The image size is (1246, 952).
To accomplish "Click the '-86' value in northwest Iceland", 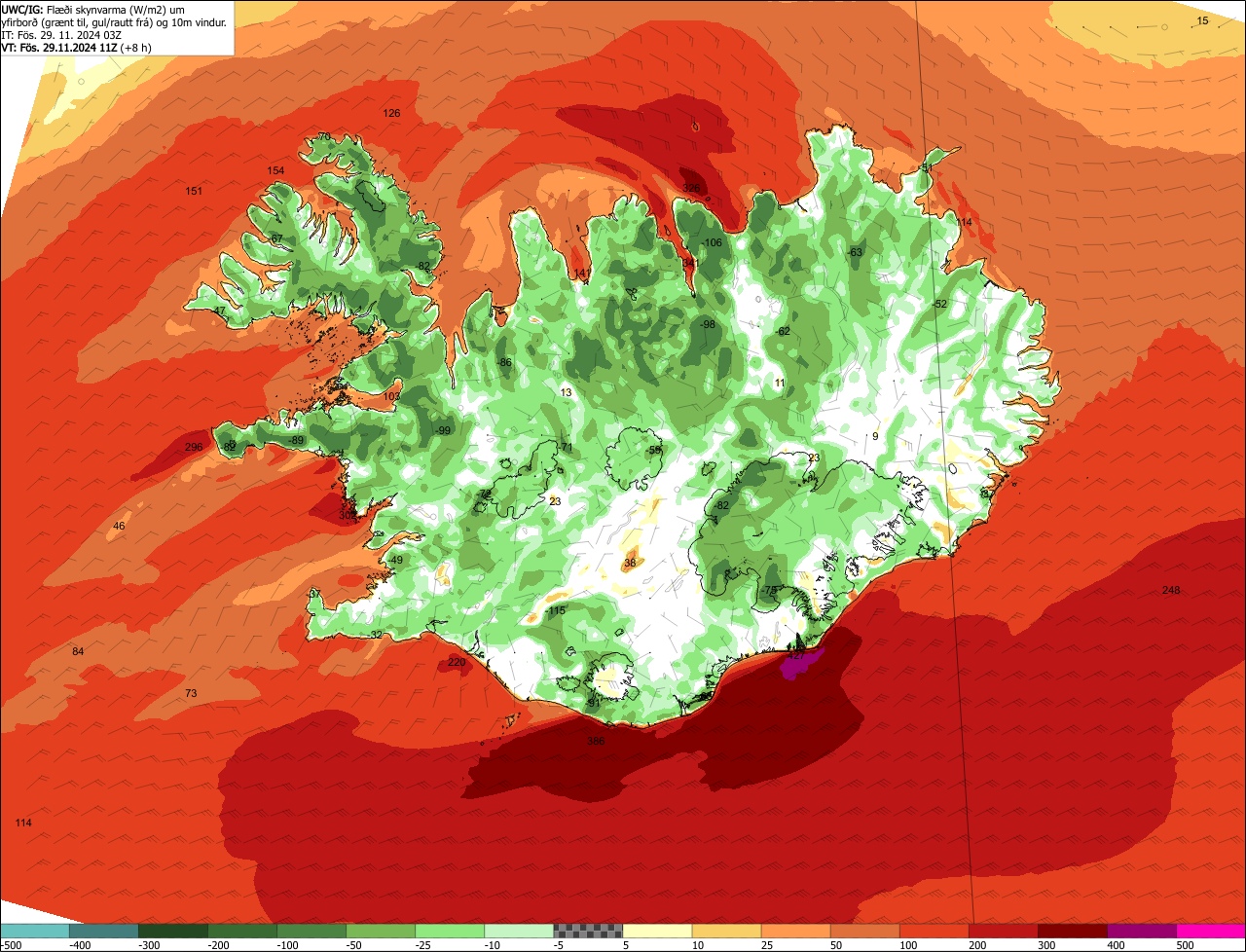I will pos(504,362).
